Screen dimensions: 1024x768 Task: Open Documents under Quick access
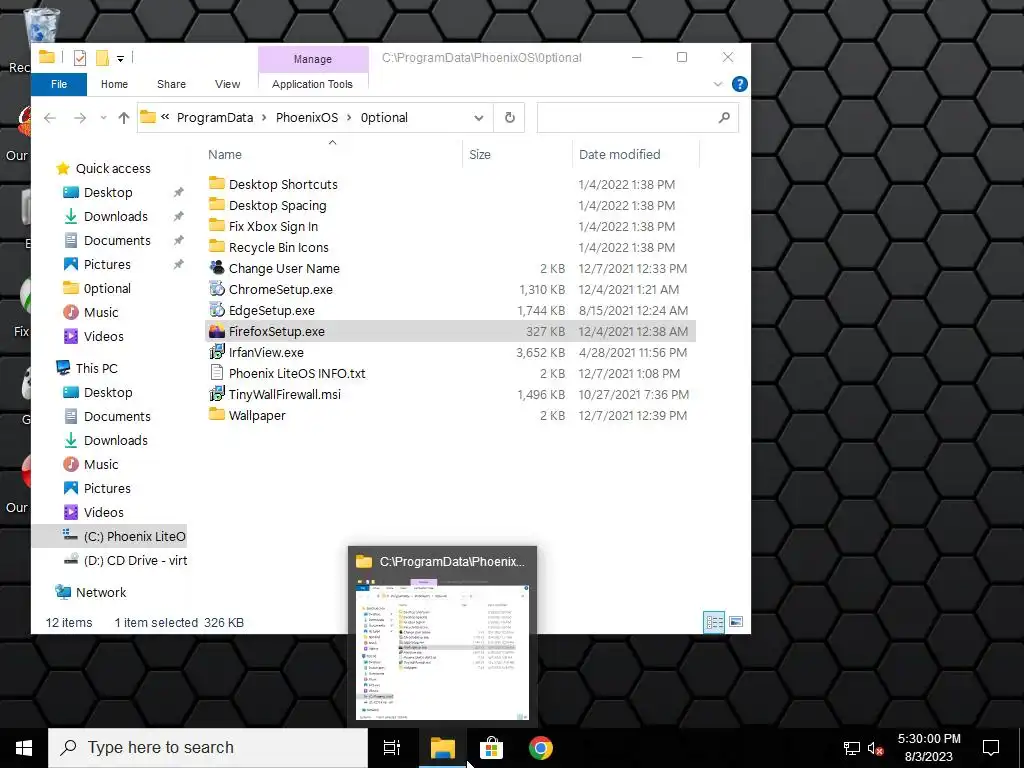click(117, 241)
